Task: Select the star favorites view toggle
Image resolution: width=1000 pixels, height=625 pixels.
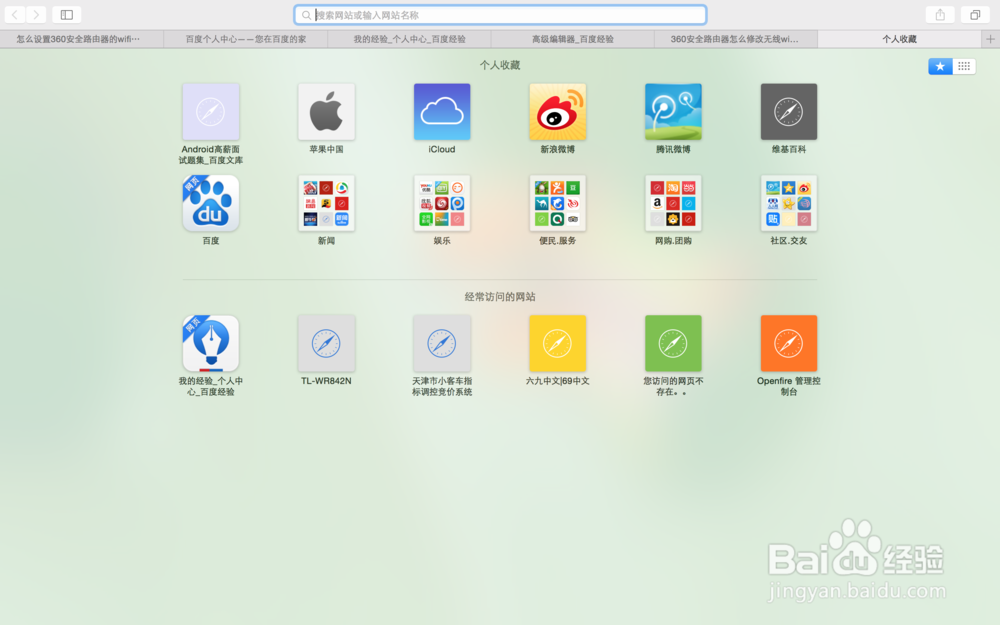Action: [x=940, y=66]
